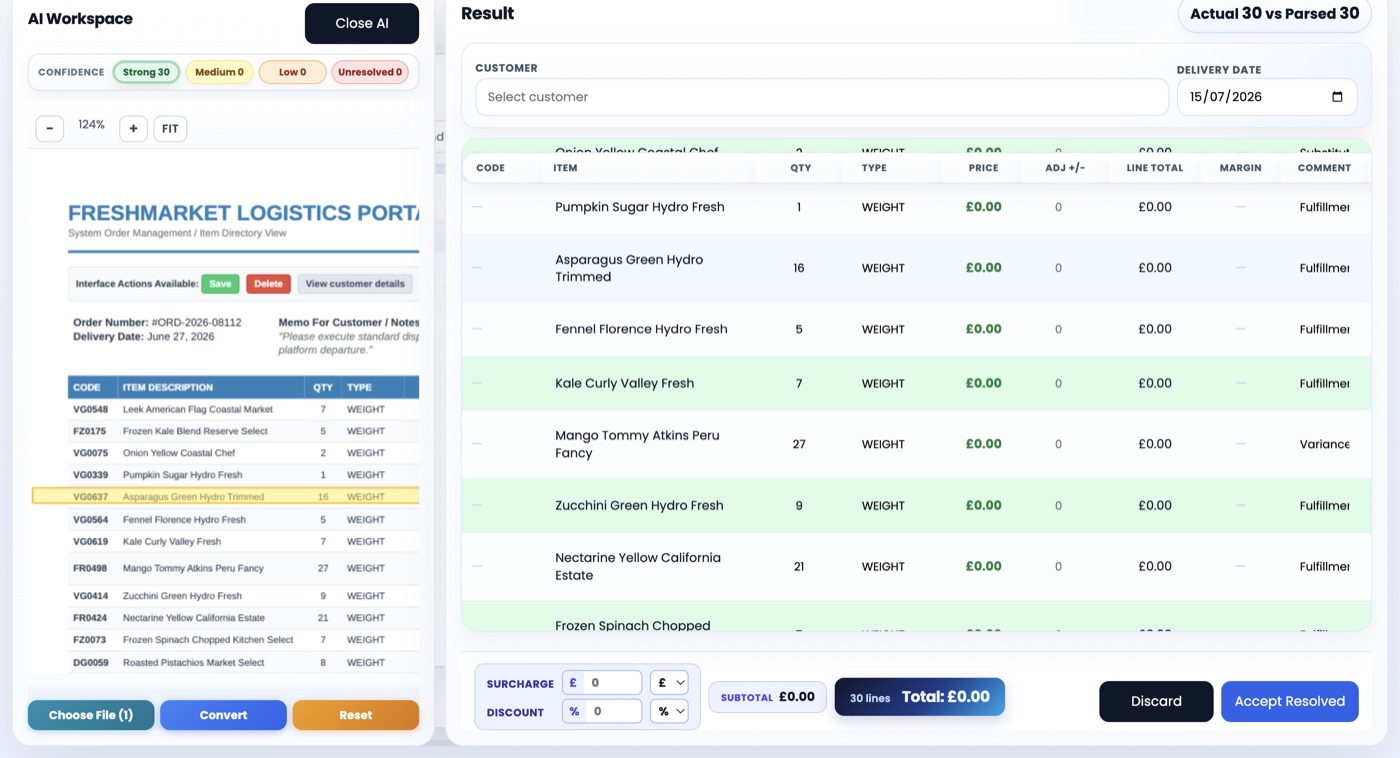The image size is (1400, 758).
Task: Click DG0059 Roasted Pistachios row in preview
Action: coord(243,662)
